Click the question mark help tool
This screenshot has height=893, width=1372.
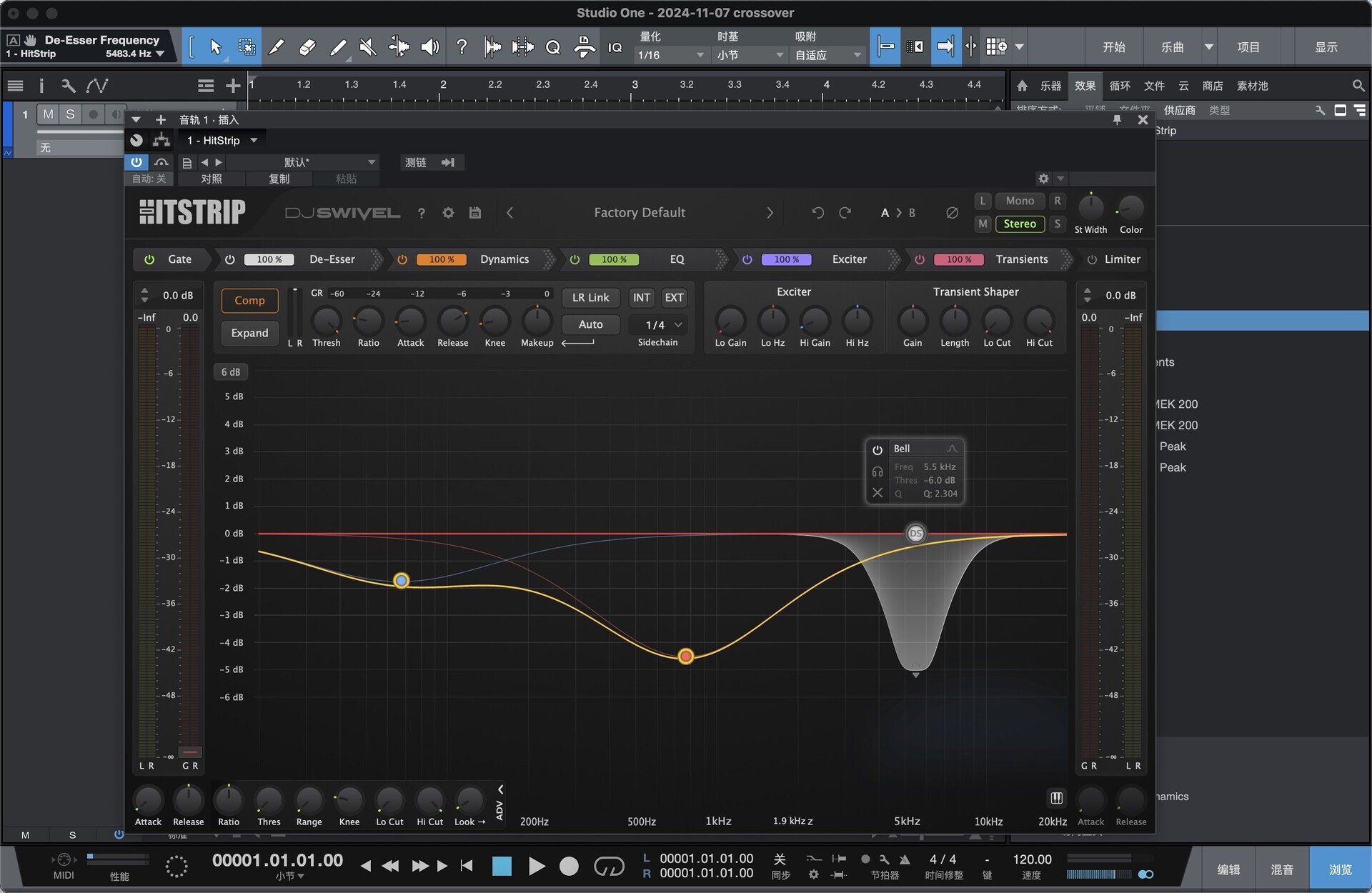pos(462,47)
